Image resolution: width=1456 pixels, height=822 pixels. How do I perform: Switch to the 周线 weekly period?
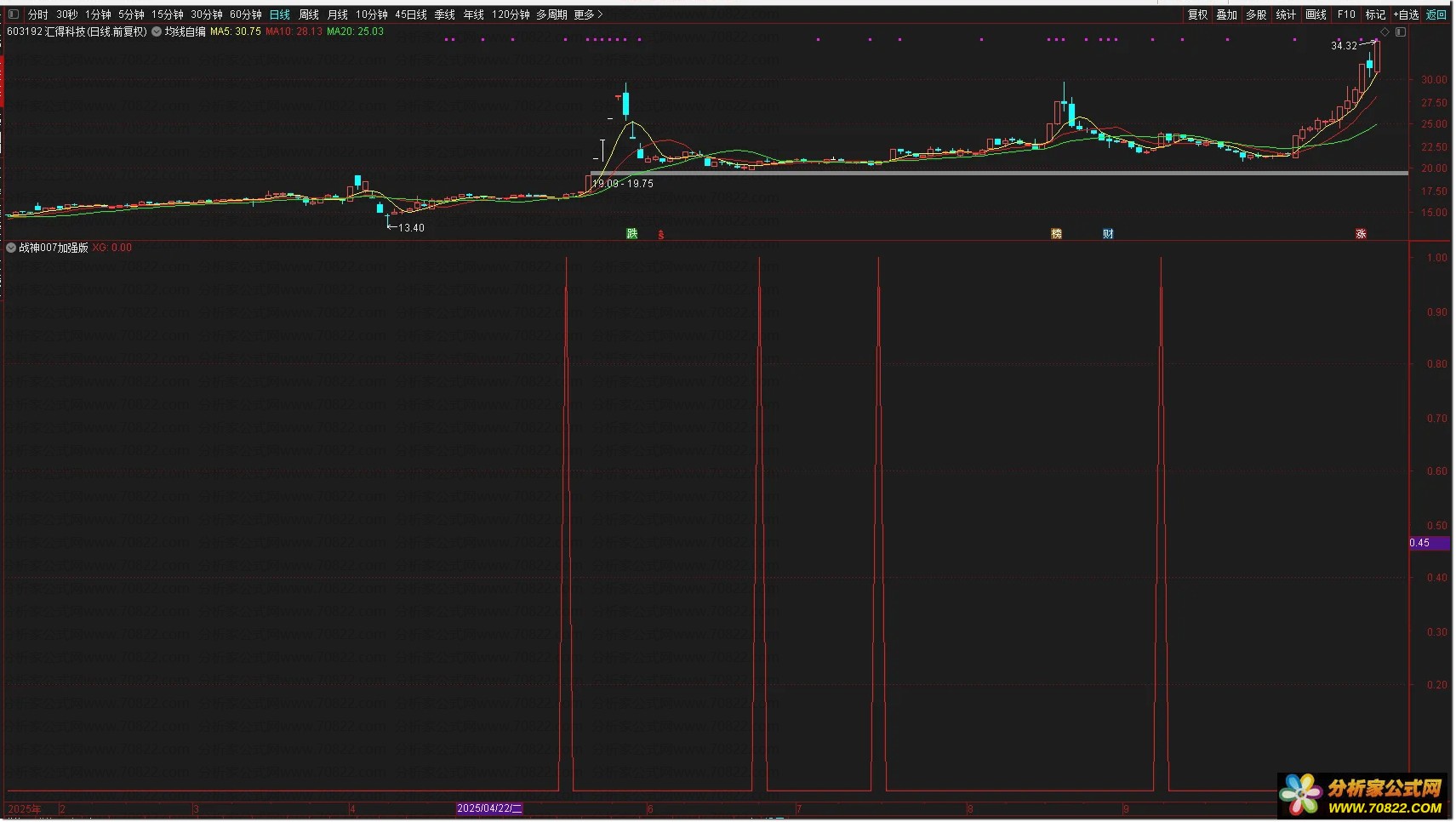point(308,14)
